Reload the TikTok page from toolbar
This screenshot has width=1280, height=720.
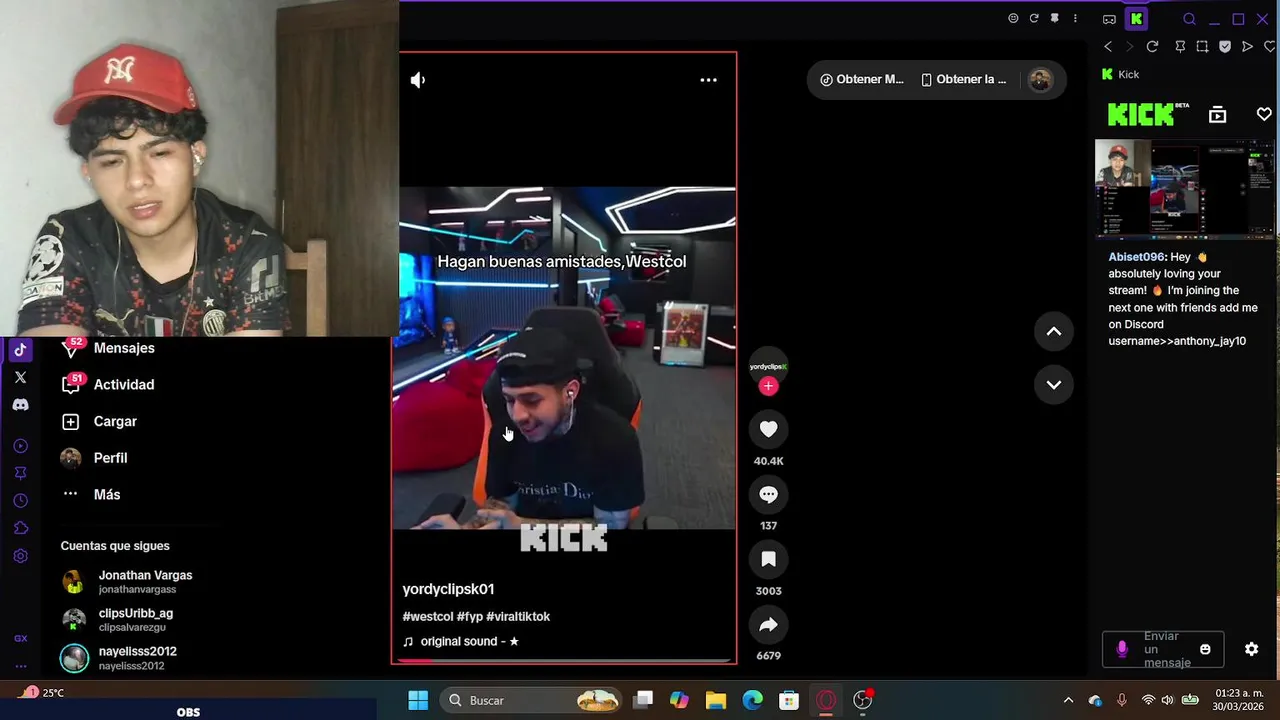[1034, 19]
